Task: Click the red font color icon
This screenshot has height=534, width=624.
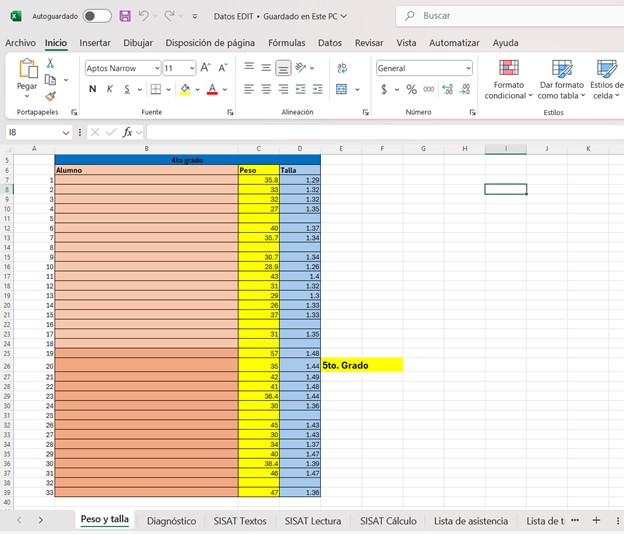Action: click(211, 89)
